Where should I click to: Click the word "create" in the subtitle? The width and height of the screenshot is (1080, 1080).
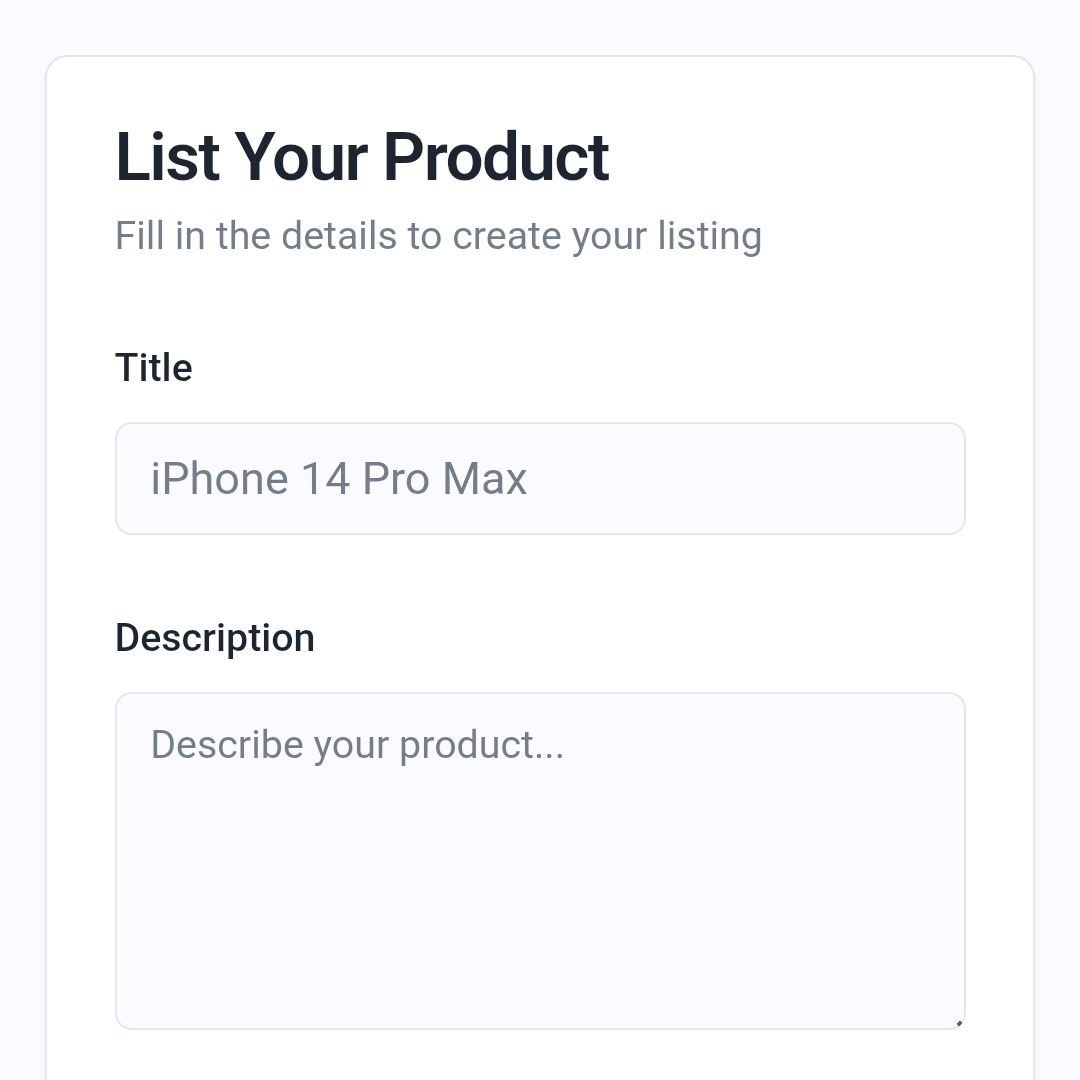coord(508,237)
